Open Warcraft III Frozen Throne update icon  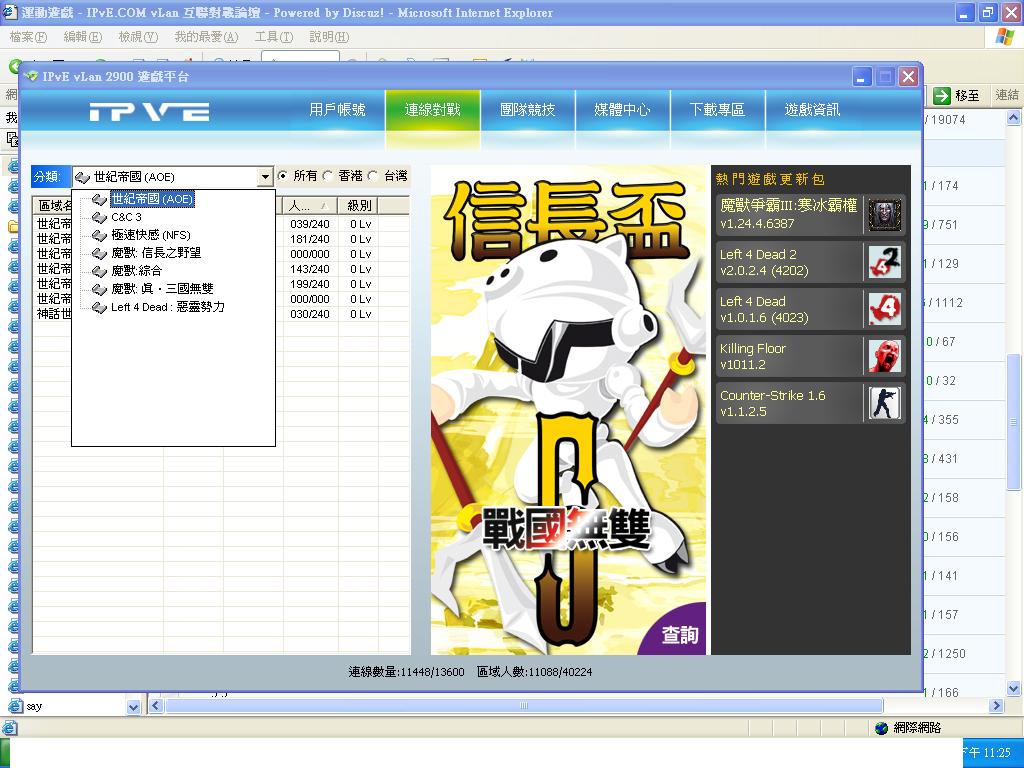click(884, 215)
